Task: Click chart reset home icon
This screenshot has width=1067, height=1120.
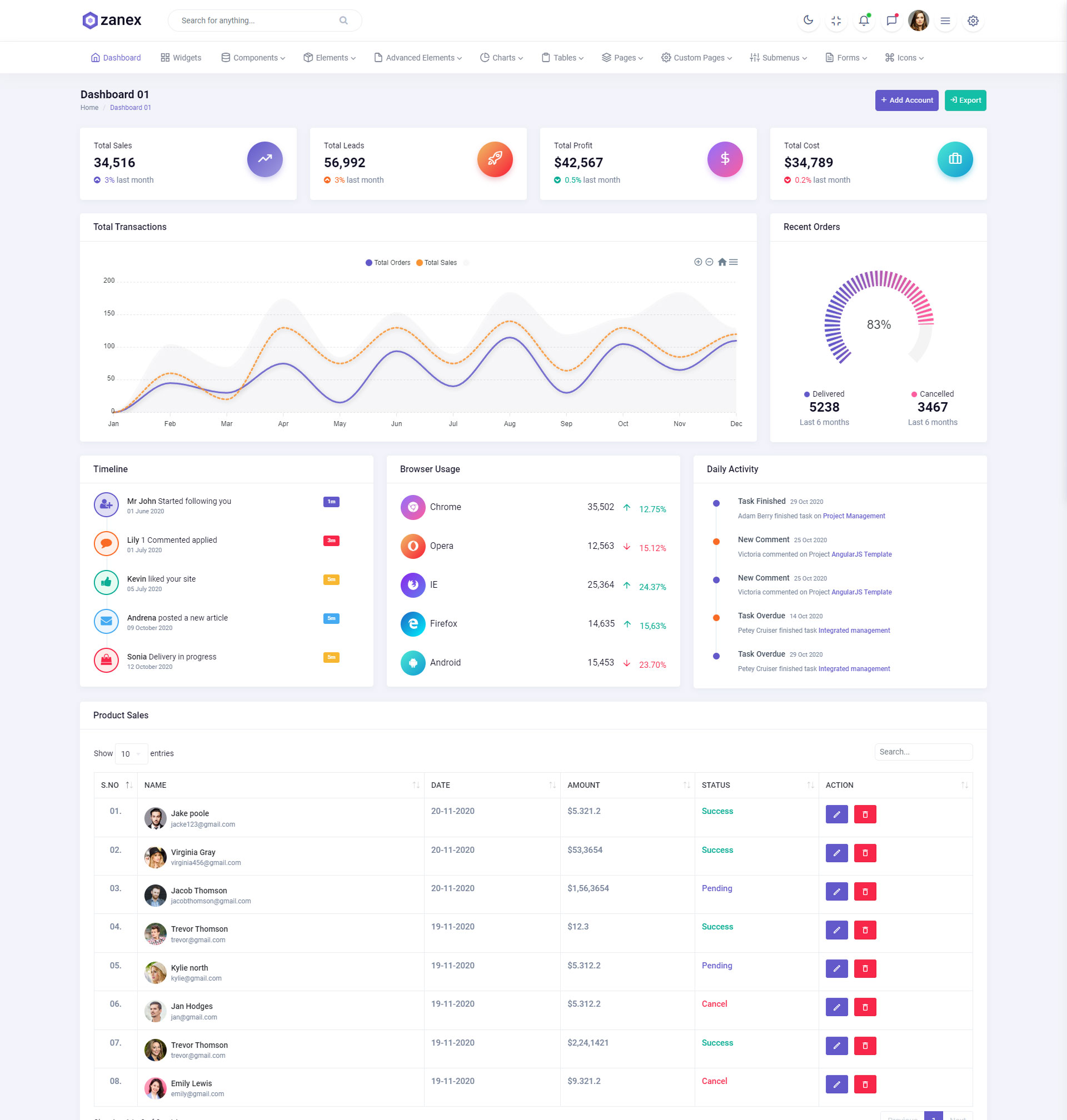Action: point(722,262)
